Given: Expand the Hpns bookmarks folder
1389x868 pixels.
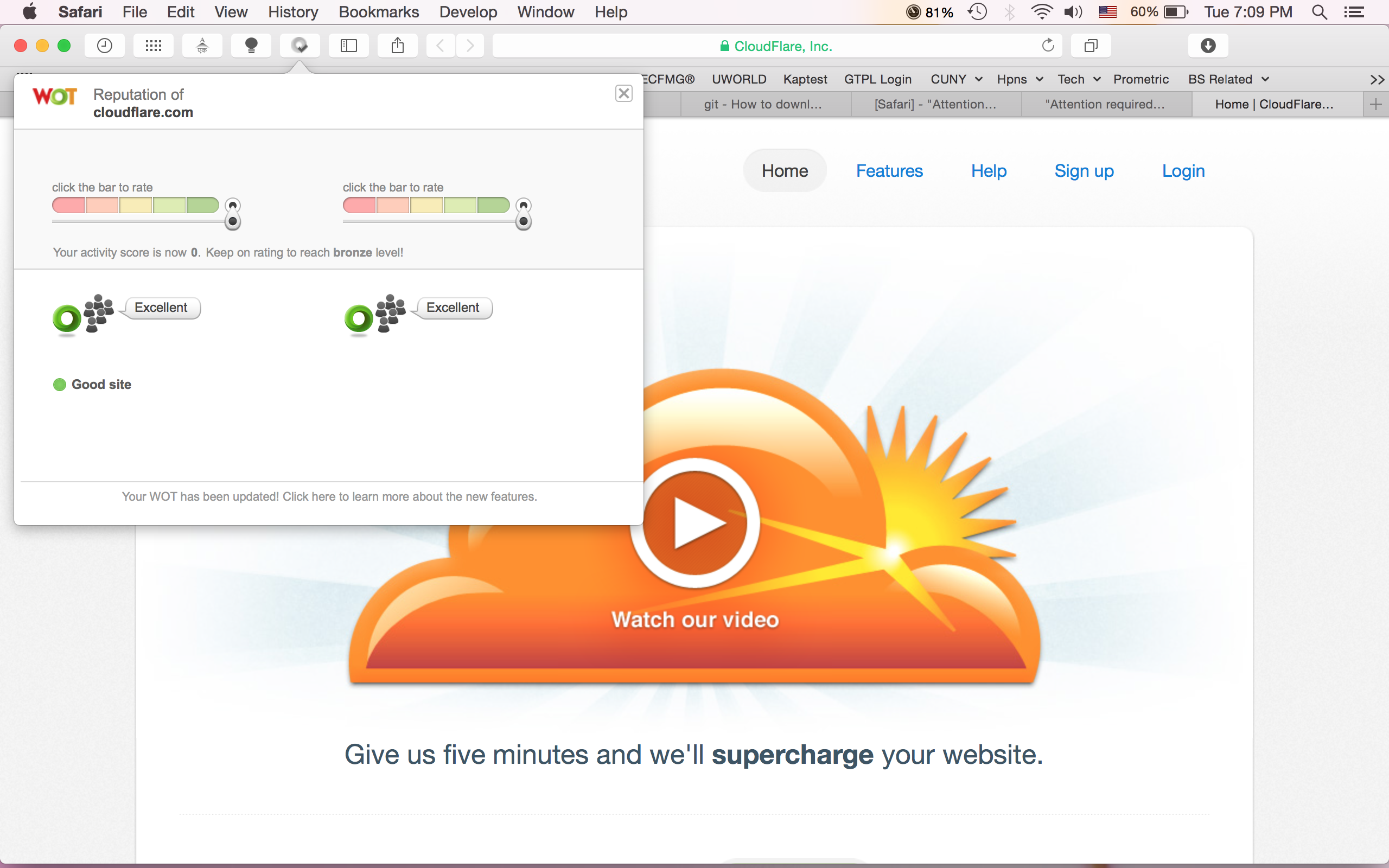Looking at the screenshot, I should click(1020, 79).
